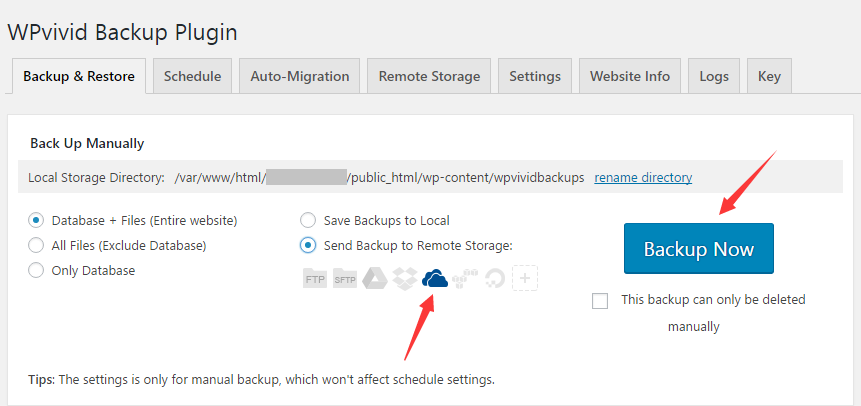Pick the blue OneDrive cloud icon
This screenshot has width=861, height=406.
coord(435,279)
